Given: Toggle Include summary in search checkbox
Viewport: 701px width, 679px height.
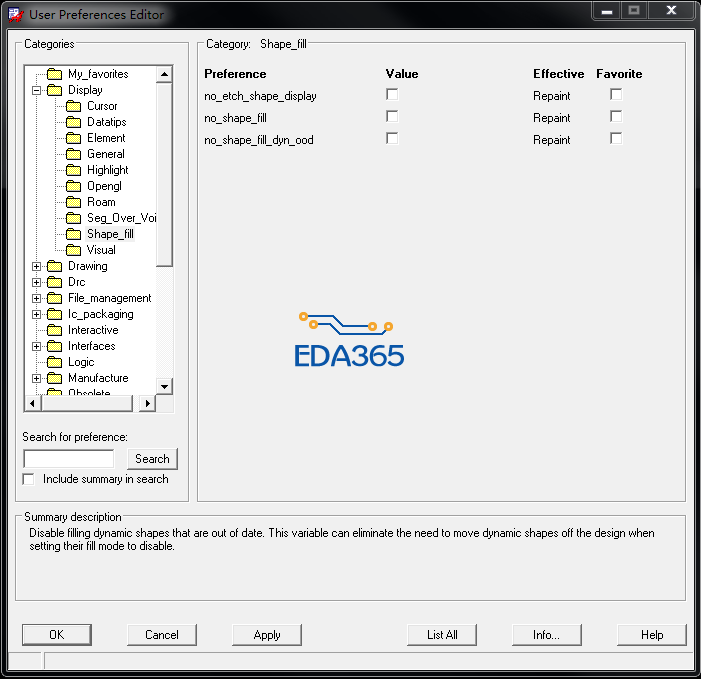Looking at the screenshot, I should click(28, 479).
